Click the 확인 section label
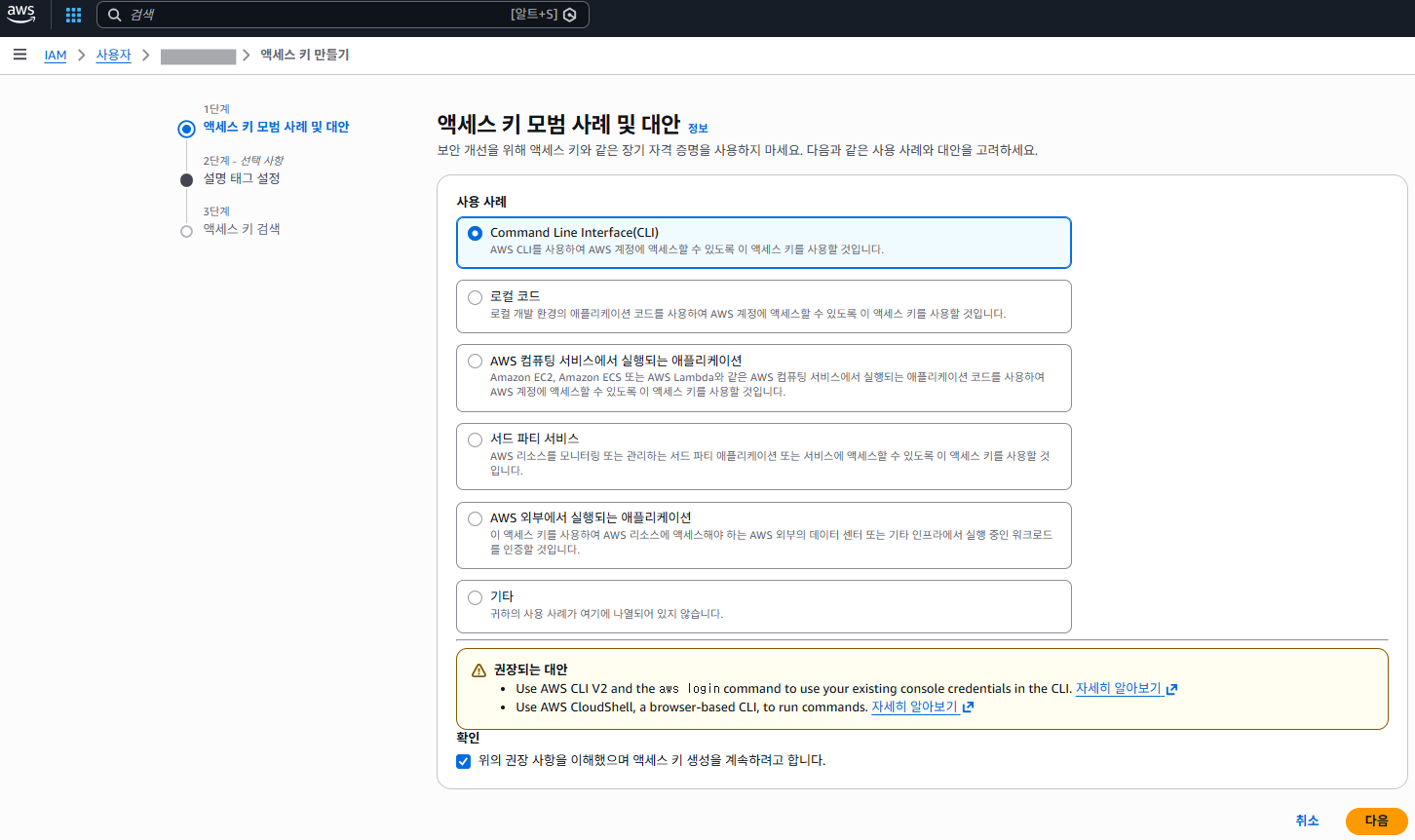1415x840 pixels. click(468, 738)
